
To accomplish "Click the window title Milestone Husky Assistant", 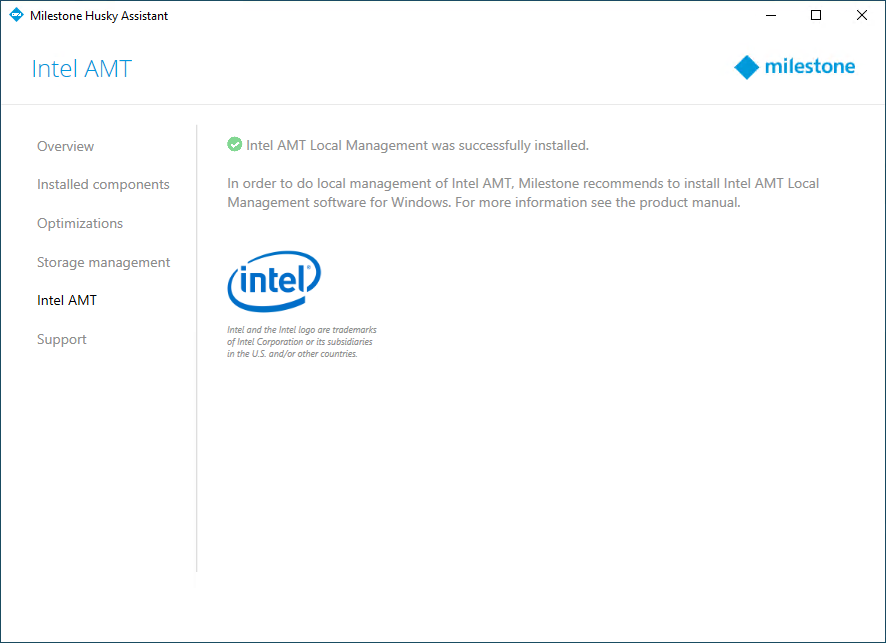I will [99, 16].
